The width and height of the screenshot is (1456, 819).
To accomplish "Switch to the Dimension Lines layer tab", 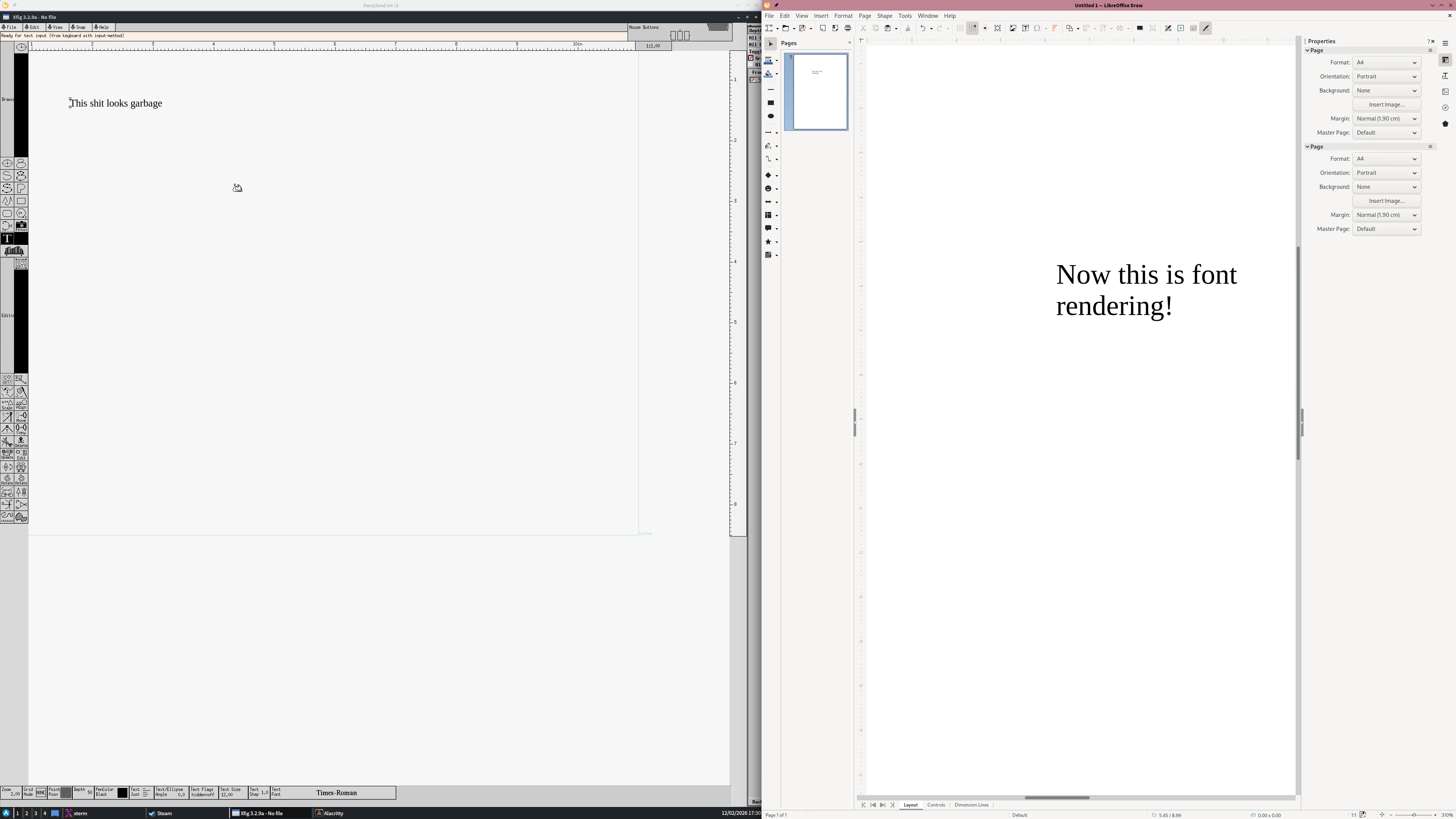I will (x=971, y=805).
